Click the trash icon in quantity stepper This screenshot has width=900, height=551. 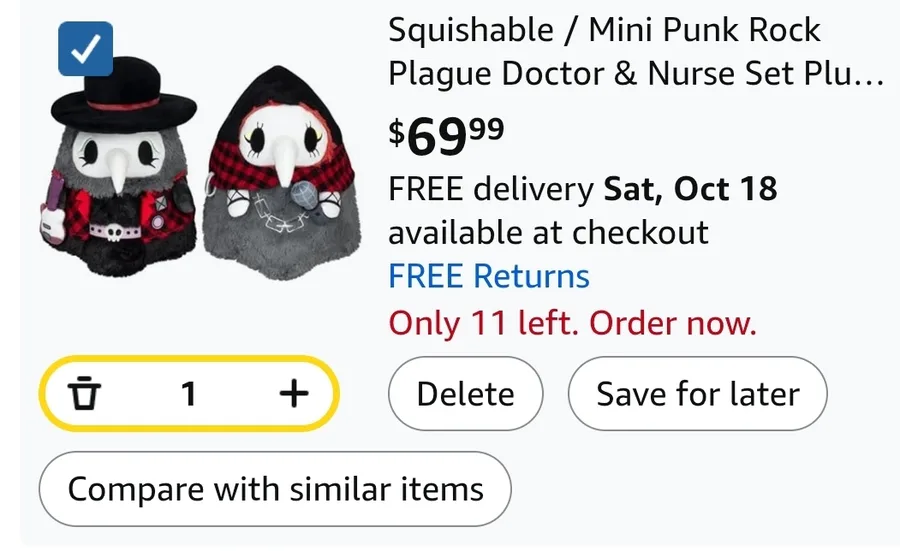coord(84,394)
